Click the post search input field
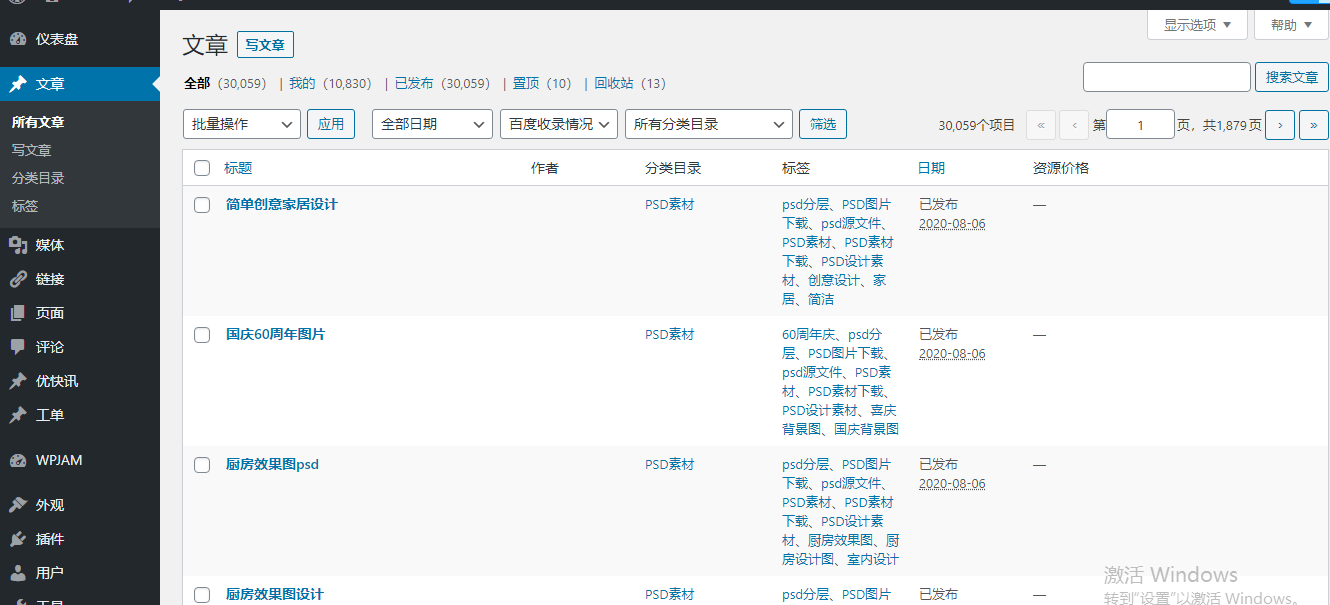 [x=1166, y=77]
